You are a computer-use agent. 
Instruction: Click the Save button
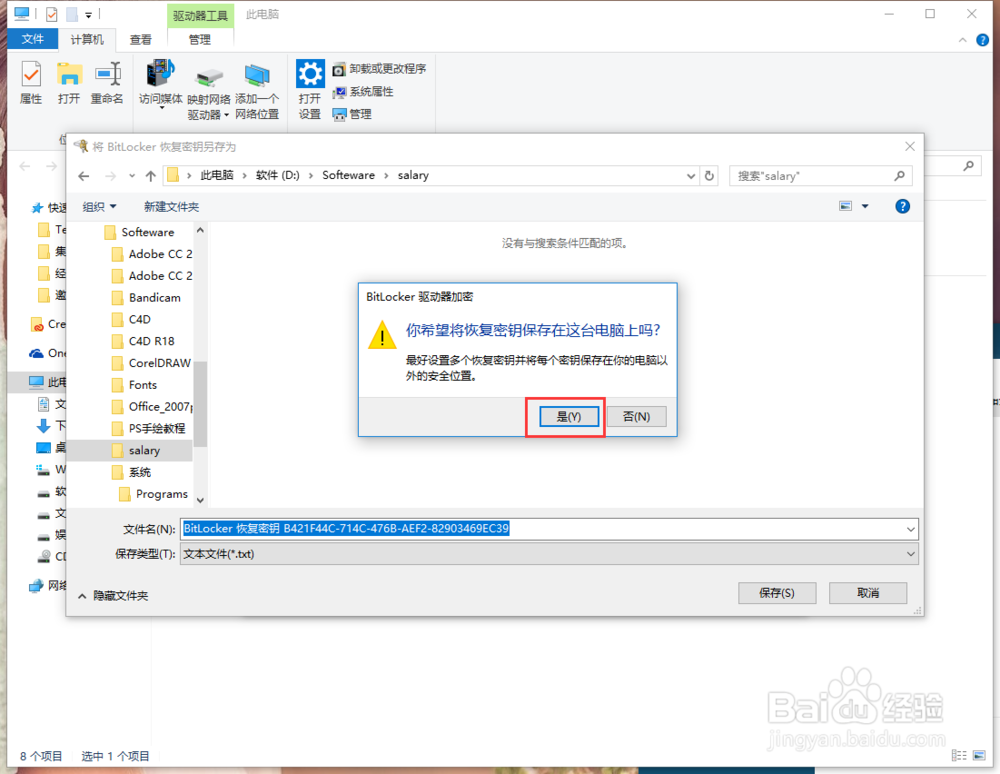point(777,593)
